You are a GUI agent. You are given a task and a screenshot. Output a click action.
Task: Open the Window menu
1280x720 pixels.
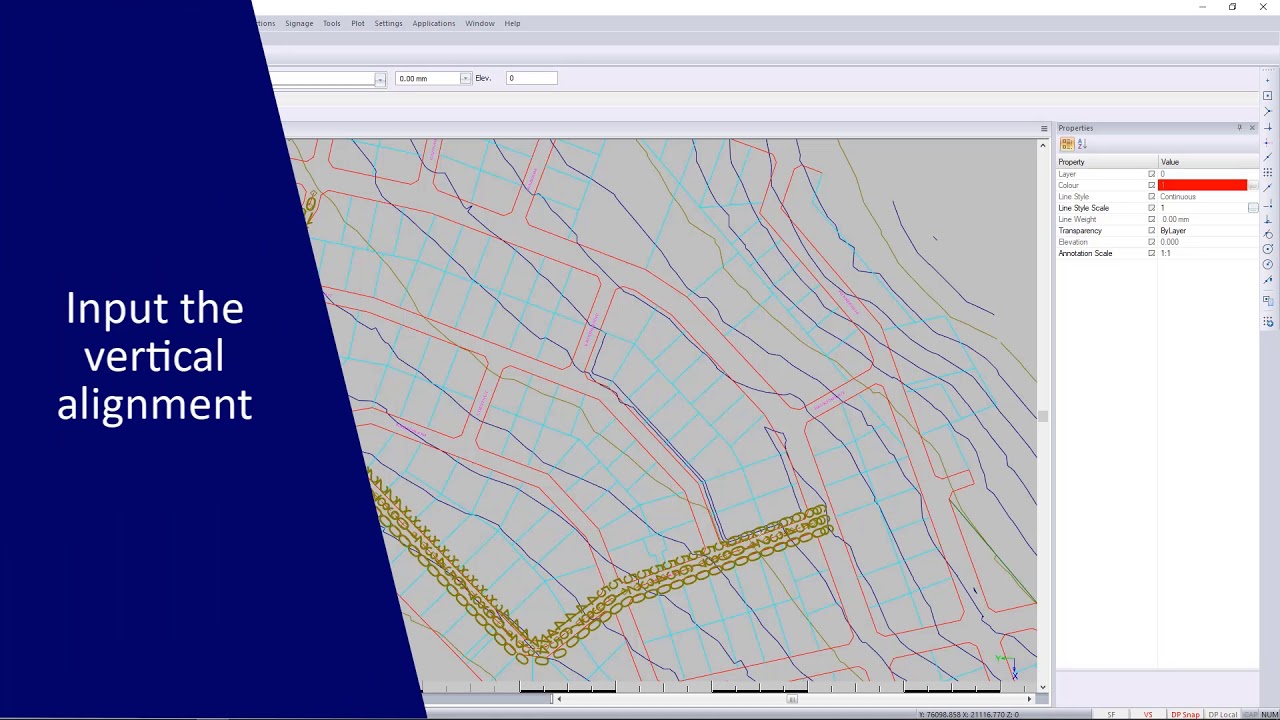click(x=480, y=23)
